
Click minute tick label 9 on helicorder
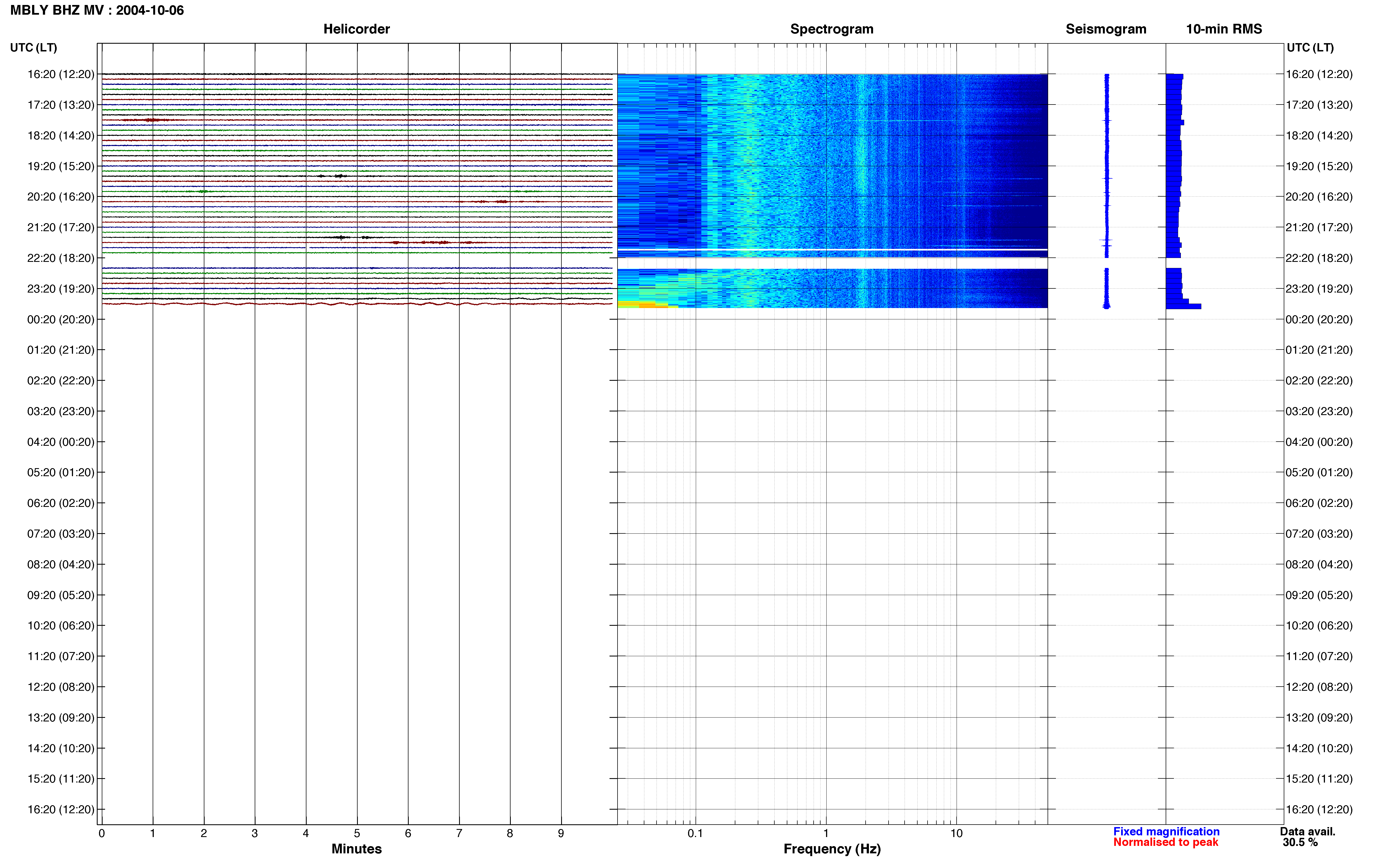[561, 833]
